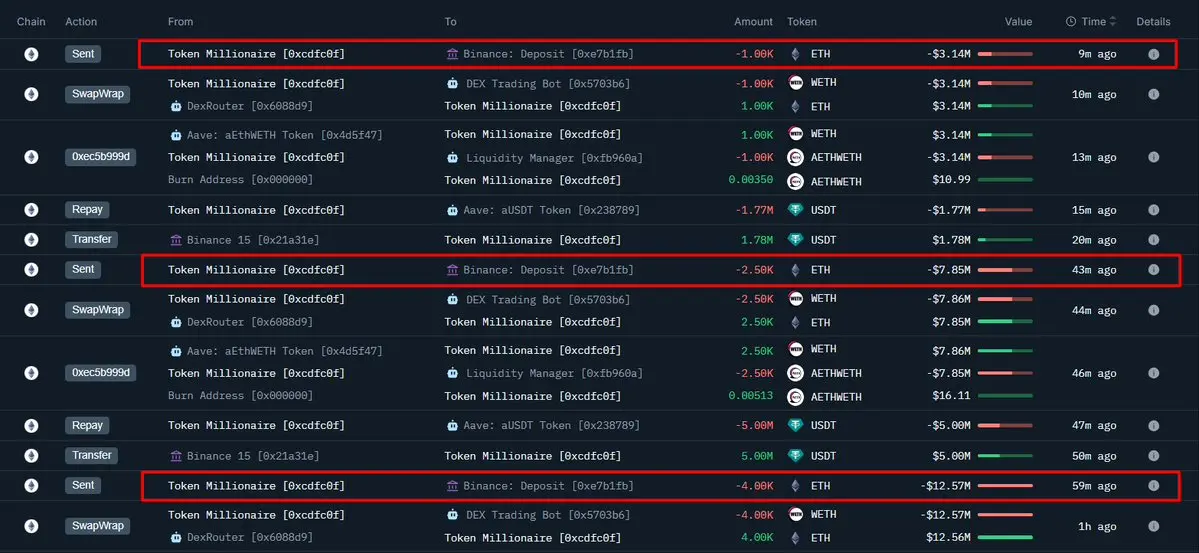Select the Repay action tag at 47m ago
Screen dimensions: 1199x553
pyautogui.click(x=87, y=425)
